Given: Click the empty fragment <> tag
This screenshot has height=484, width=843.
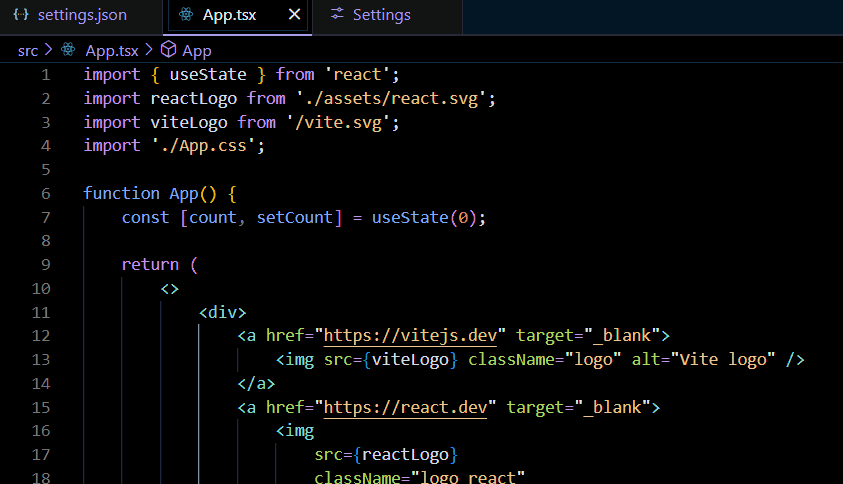Looking at the screenshot, I should tap(169, 289).
